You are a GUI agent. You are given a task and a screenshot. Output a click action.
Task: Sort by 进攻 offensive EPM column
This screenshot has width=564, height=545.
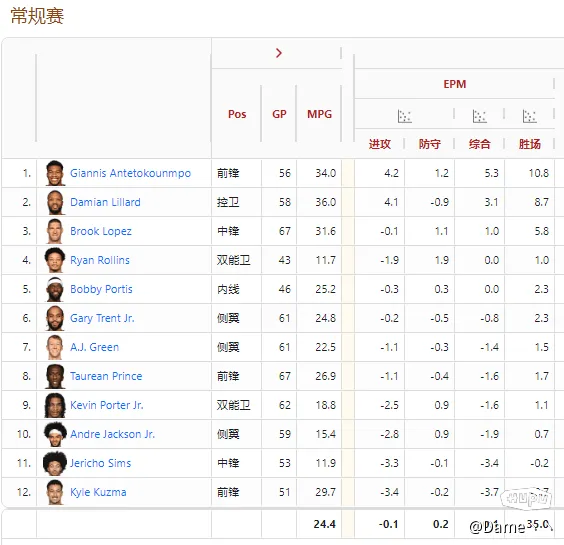(x=379, y=144)
